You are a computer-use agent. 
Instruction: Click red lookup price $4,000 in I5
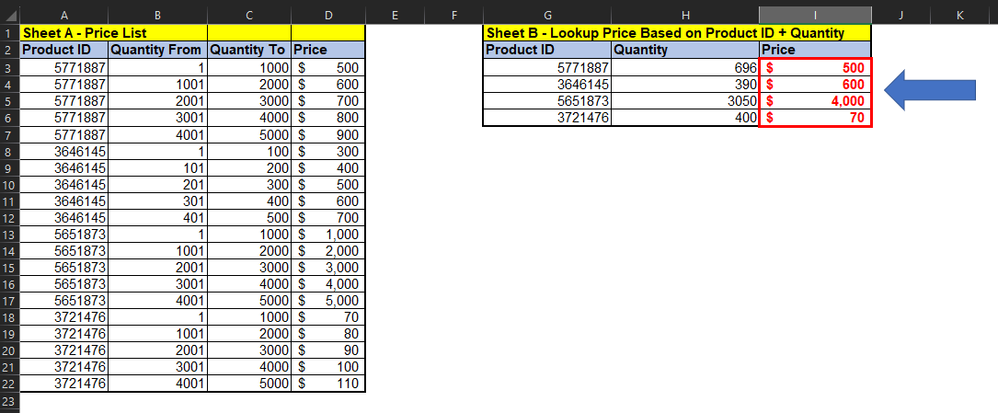point(815,101)
